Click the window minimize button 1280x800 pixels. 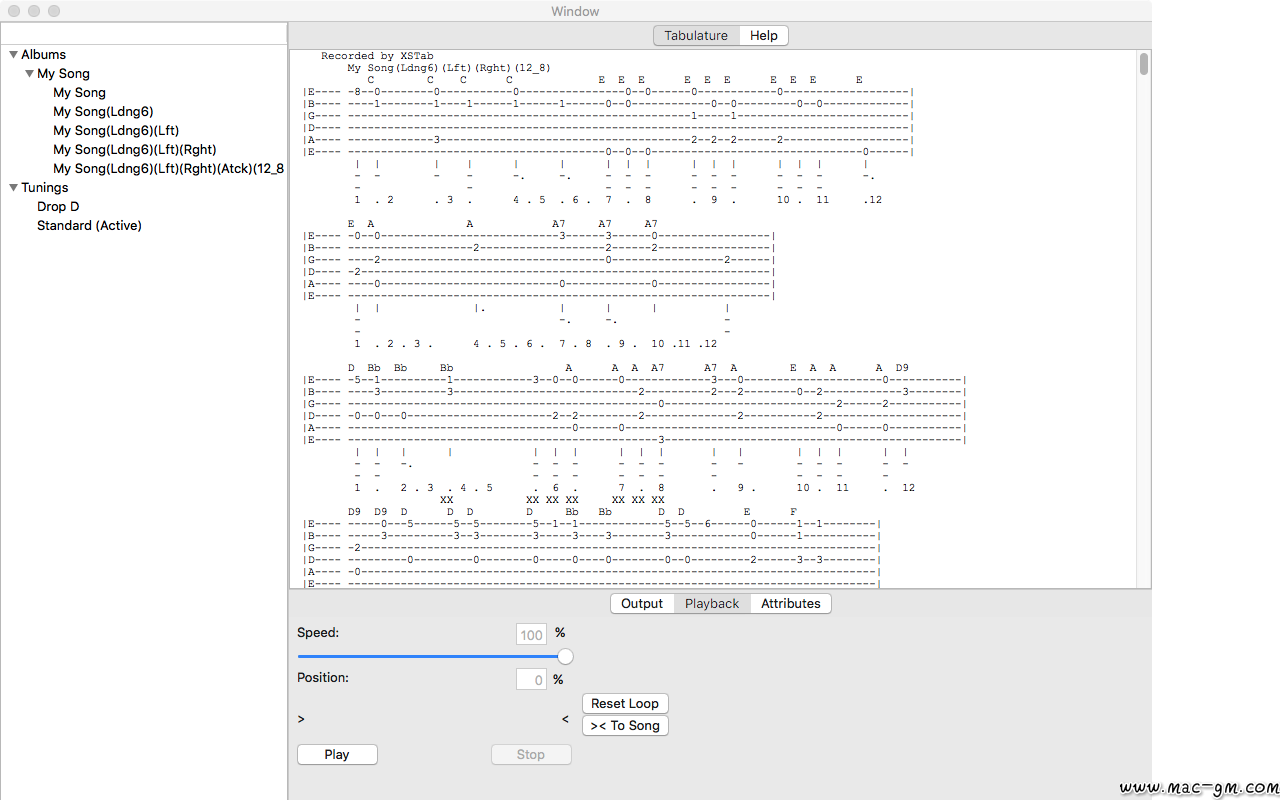[x=34, y=11]
